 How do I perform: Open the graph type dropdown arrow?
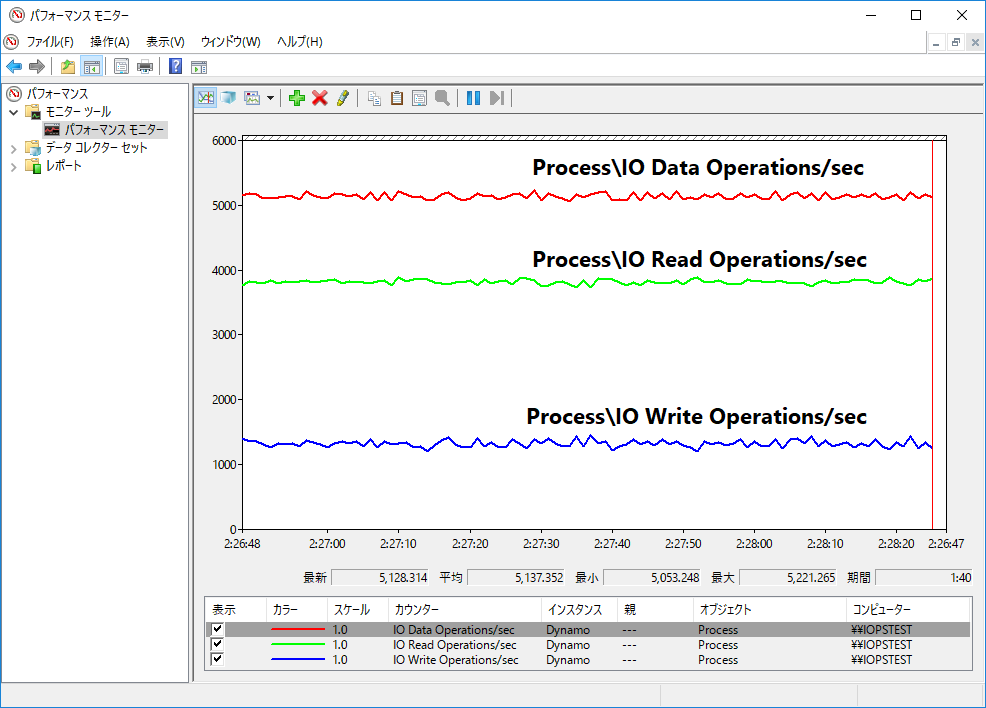click(x=270, y=98)
